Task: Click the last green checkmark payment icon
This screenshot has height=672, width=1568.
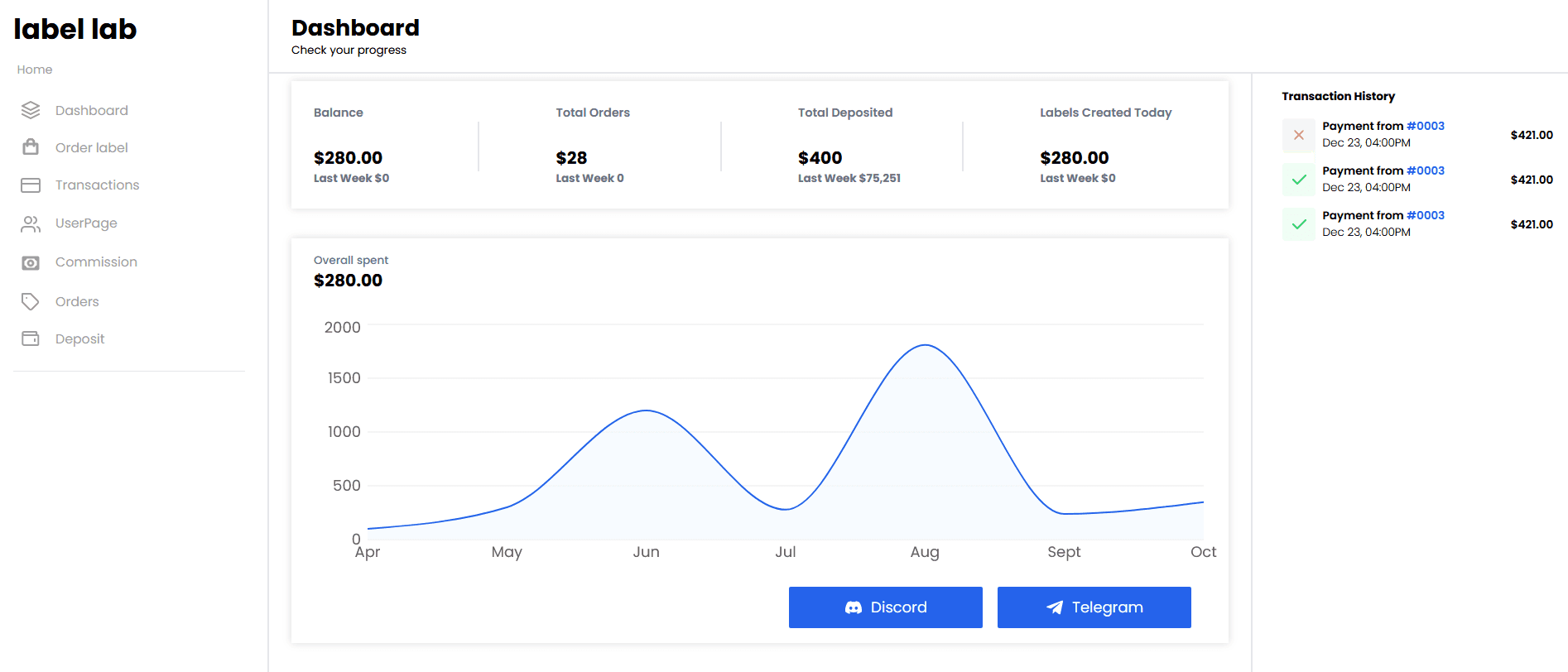Action: (x=1298, y=224)
